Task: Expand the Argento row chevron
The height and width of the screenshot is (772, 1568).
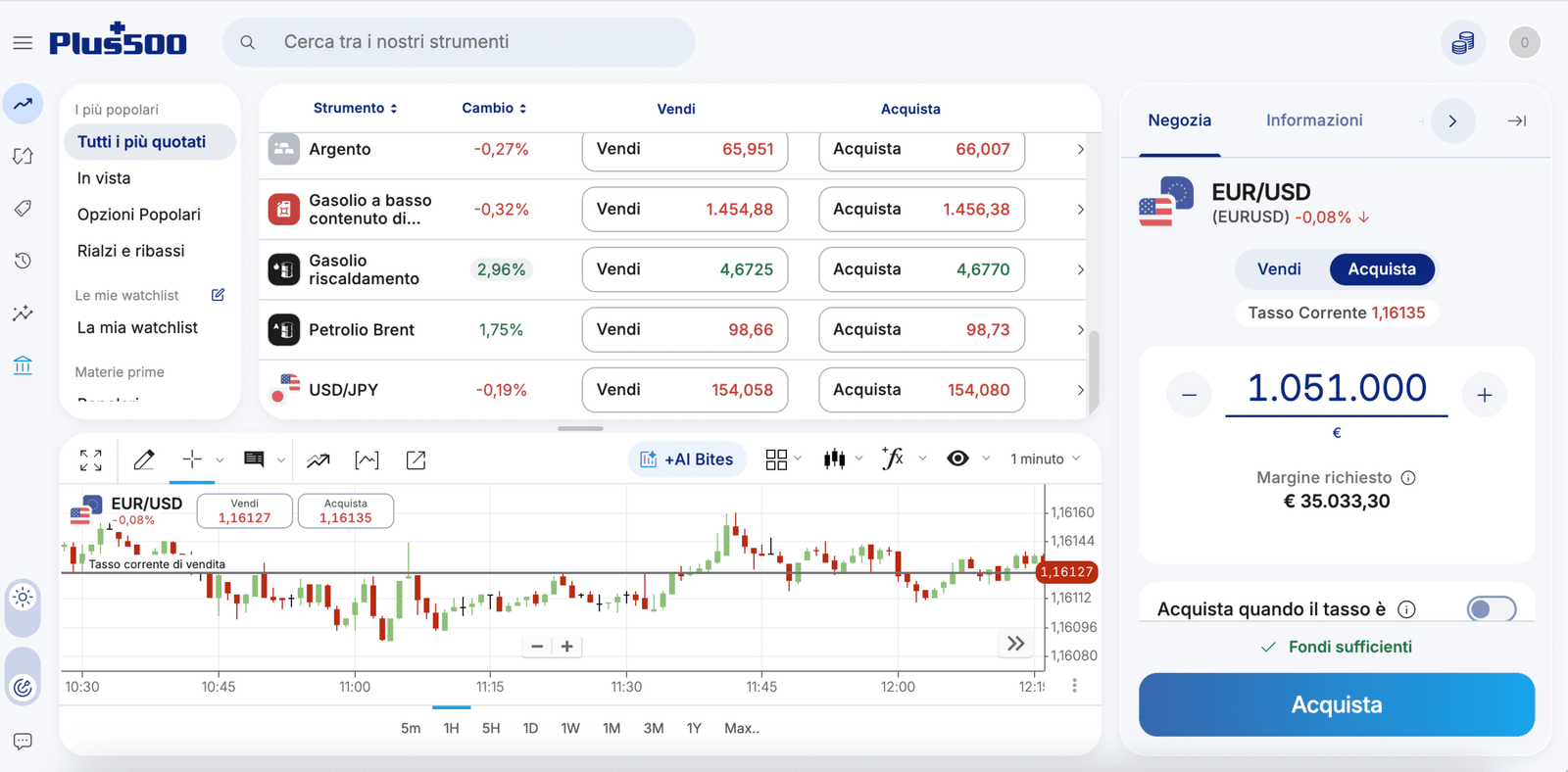Action: point(1080,150)
